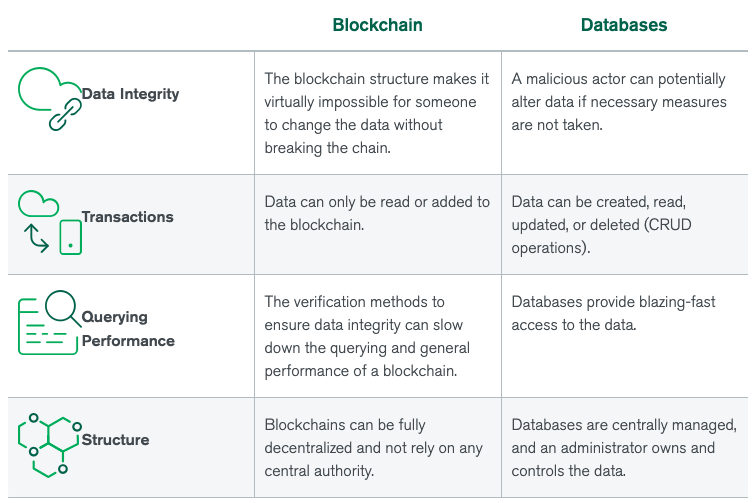Screen dimensions: 755x503
Task: Click the Querying Performance magnifier icon
Action: pos(50,322)
